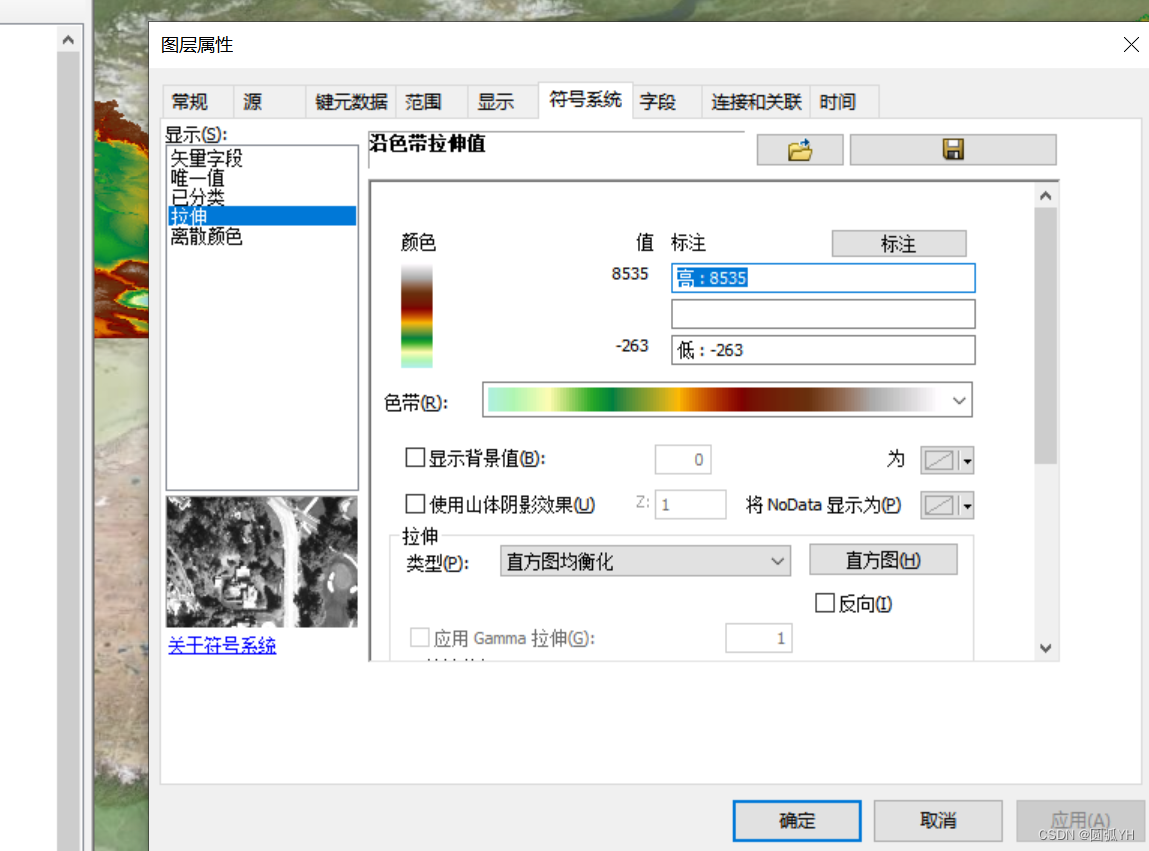The height and width of the screenshot is (851, 1149).
Task: Click the 取消 button
Action: tap(938, 820)
